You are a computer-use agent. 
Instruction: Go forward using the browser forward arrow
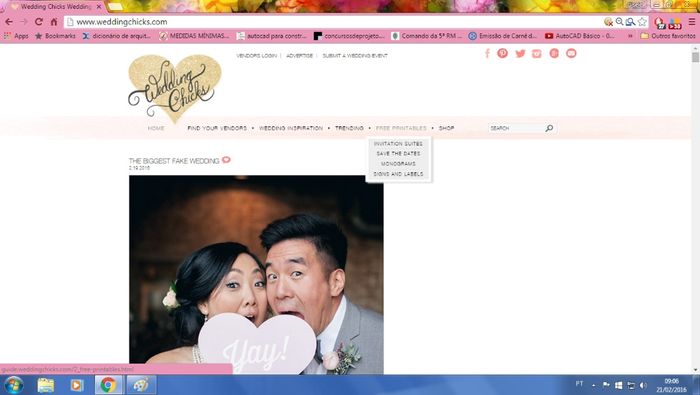[24, 22]
